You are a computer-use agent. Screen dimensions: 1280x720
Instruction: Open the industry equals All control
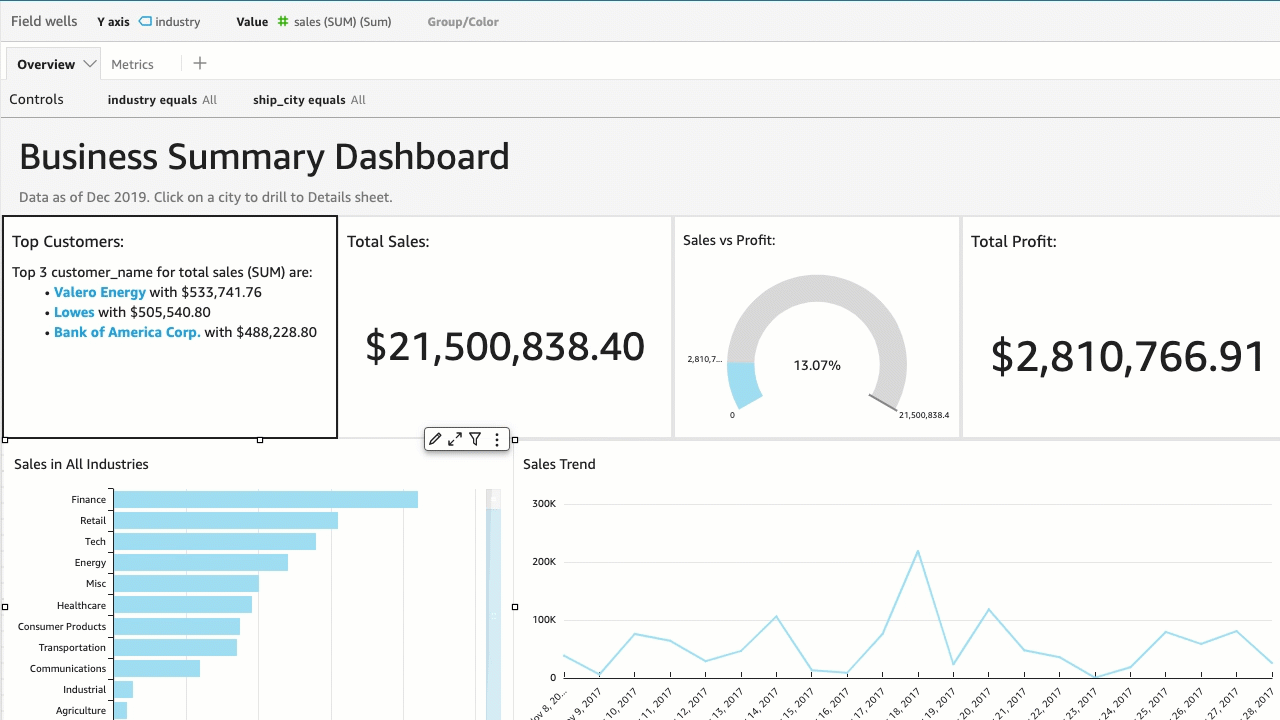coord(162,100)
